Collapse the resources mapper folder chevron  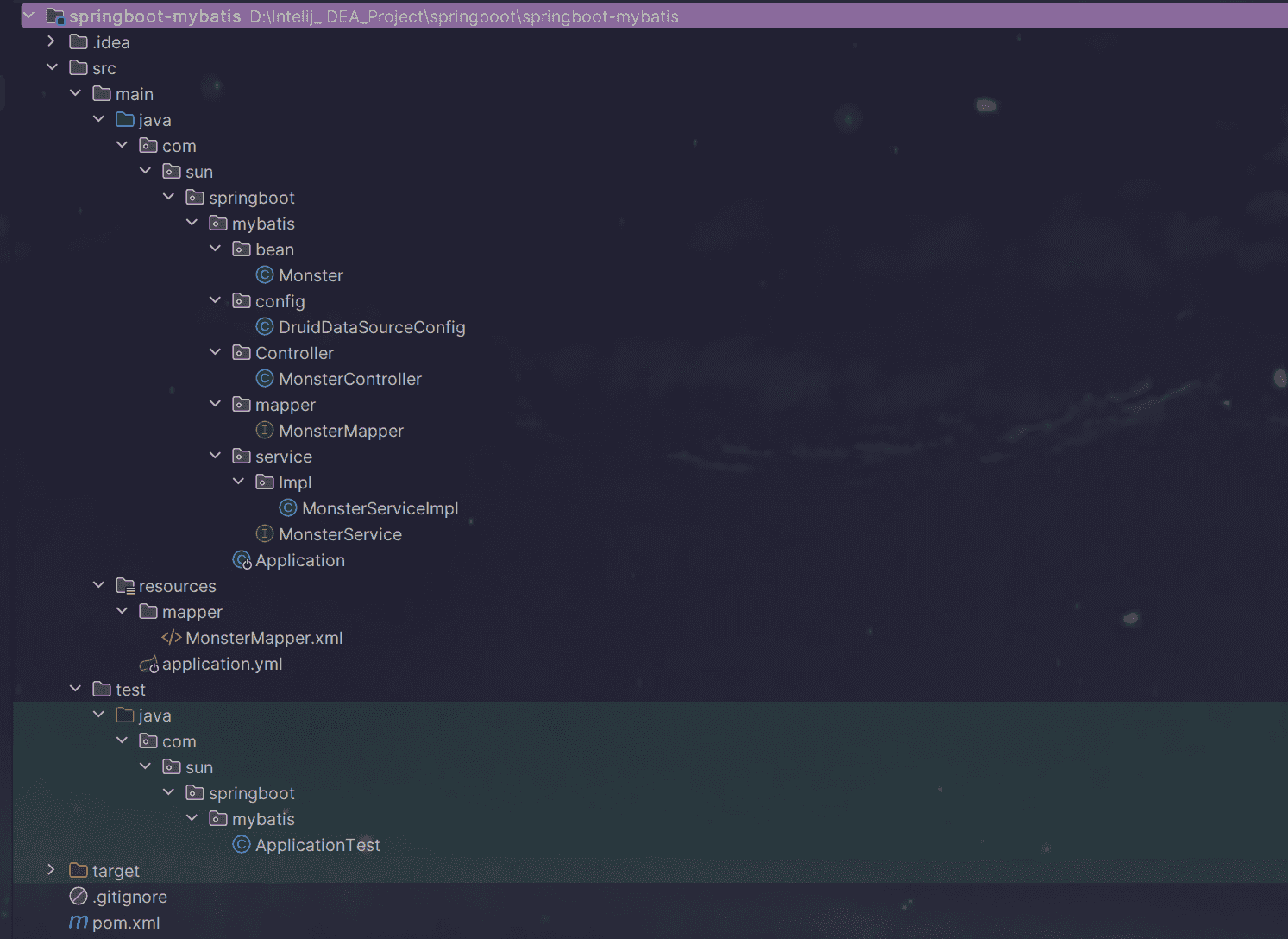(123, 611)
